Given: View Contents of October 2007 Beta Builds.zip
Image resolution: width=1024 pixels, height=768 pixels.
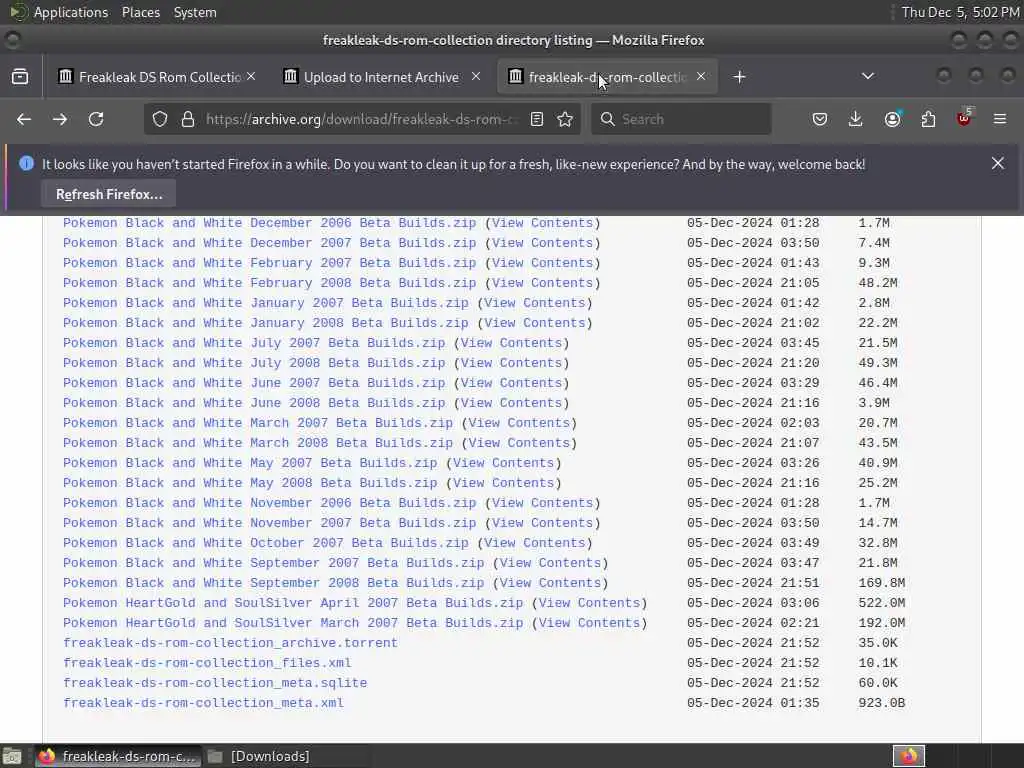Looking at the screenshot, I should pyautogui.click(x=534, y=543).
